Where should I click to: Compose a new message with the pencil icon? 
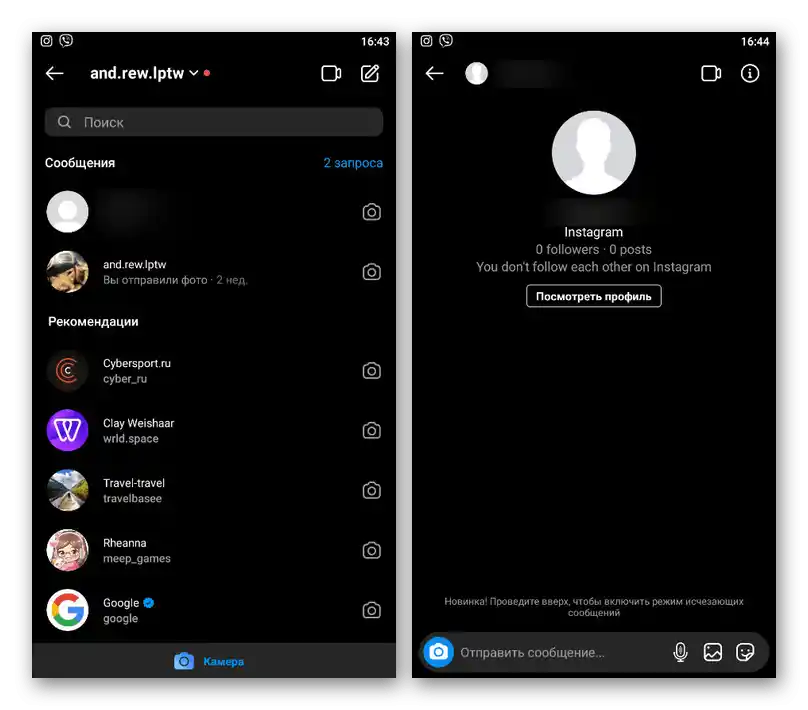tap(370, 73)
